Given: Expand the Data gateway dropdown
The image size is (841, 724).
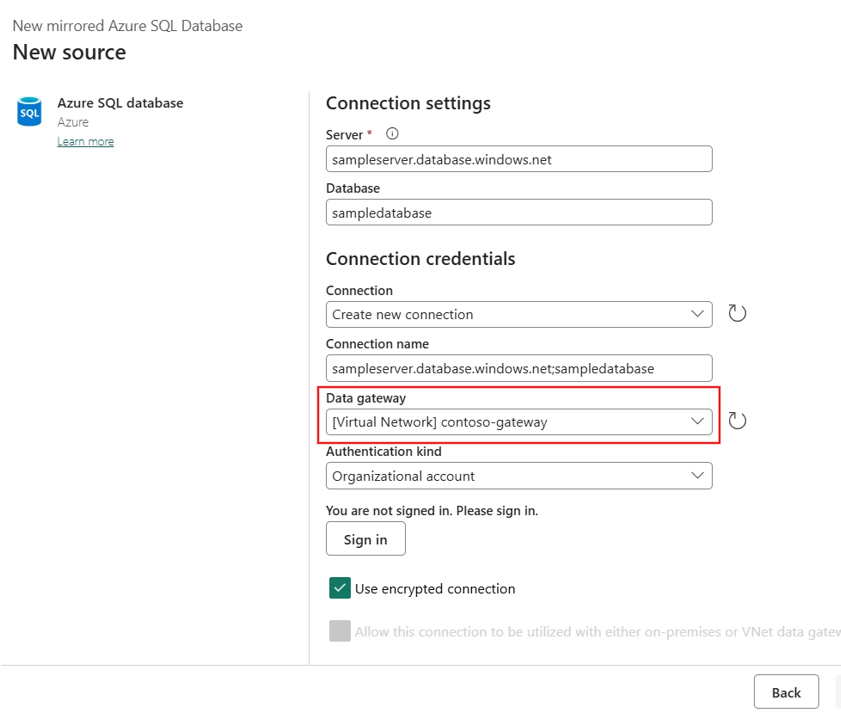Looking at the screenshot, I should click(x=518, y=422).
